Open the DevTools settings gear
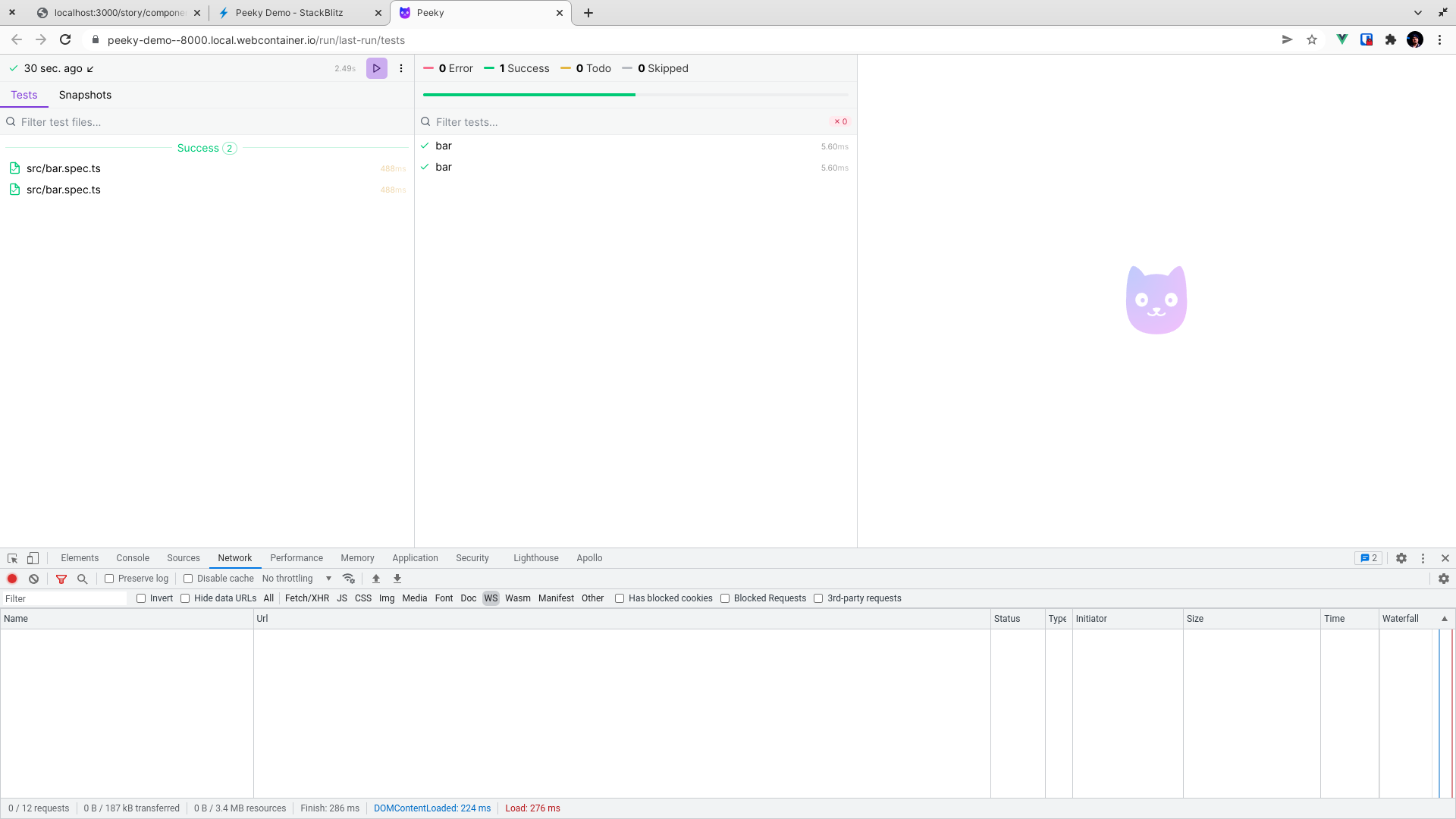1456x819 pixels. pos(1401,558)
